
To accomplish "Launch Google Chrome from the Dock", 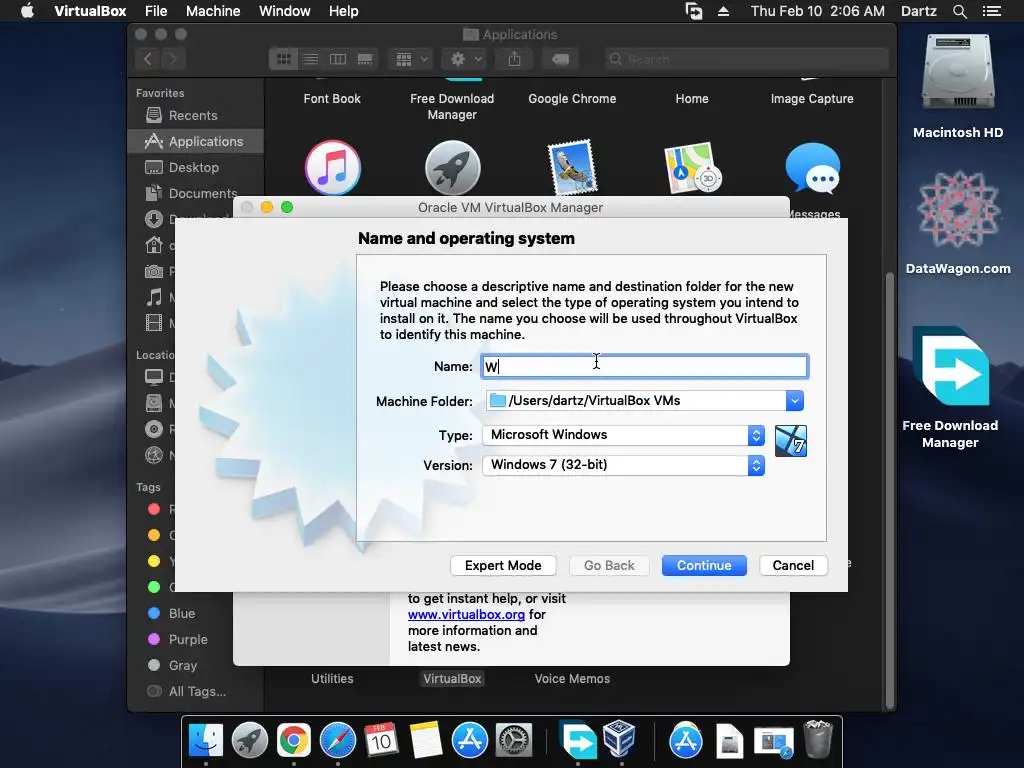I will coord(294,740).
